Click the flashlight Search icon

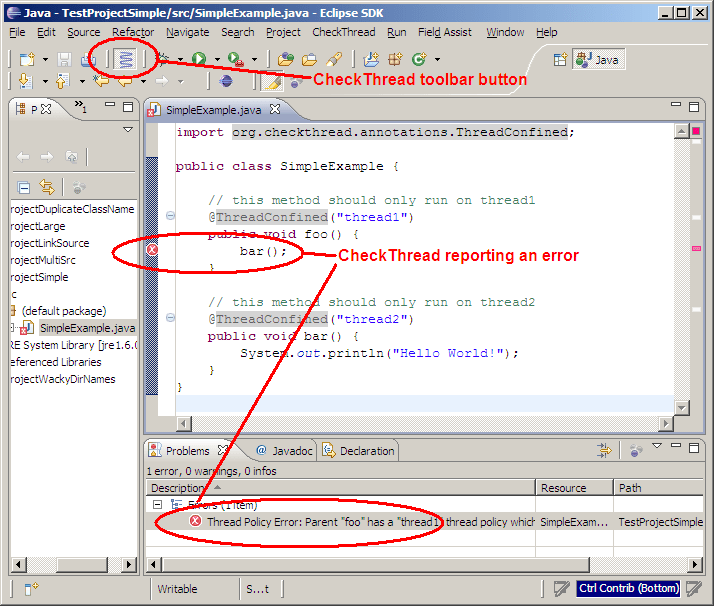(x=334, y=59)
